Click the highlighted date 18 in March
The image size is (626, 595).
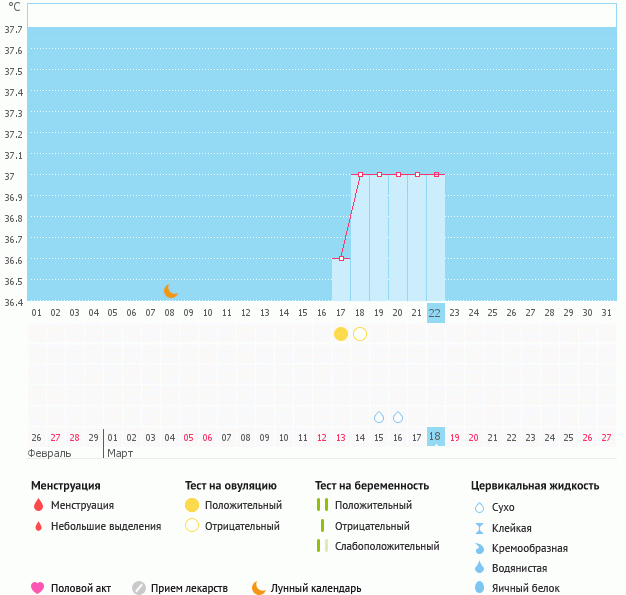point(435,437)
